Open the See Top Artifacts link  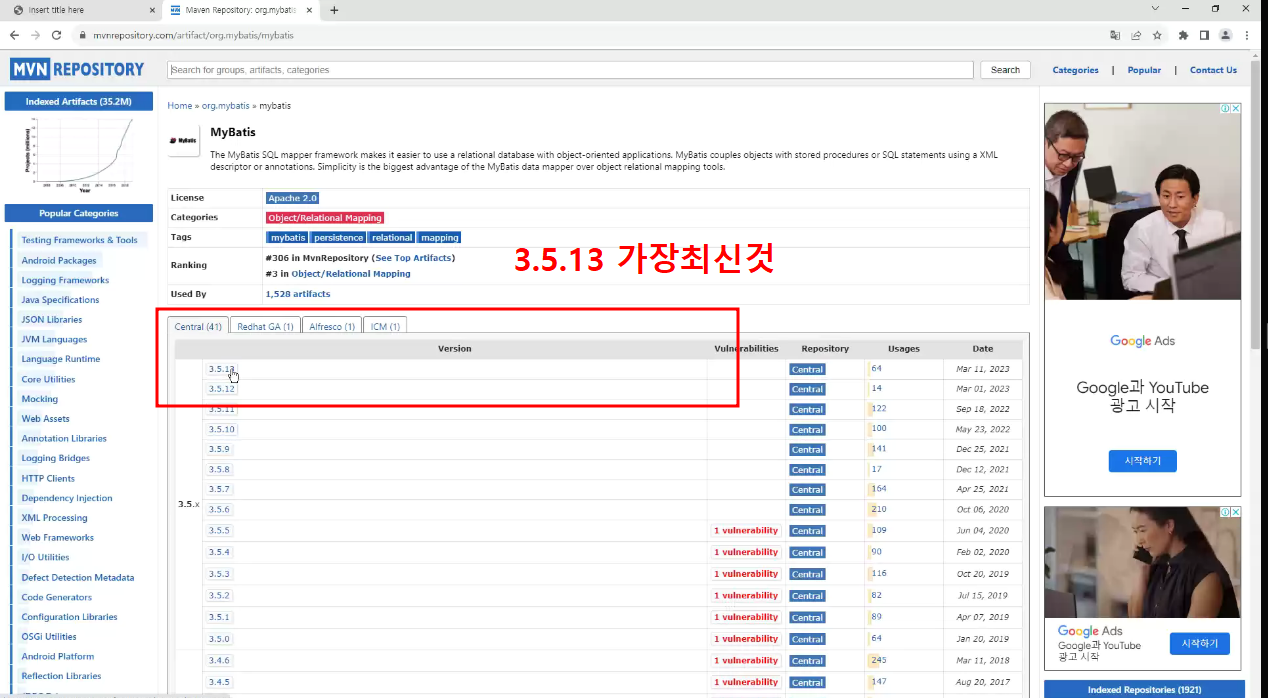(x=413, y=258)
